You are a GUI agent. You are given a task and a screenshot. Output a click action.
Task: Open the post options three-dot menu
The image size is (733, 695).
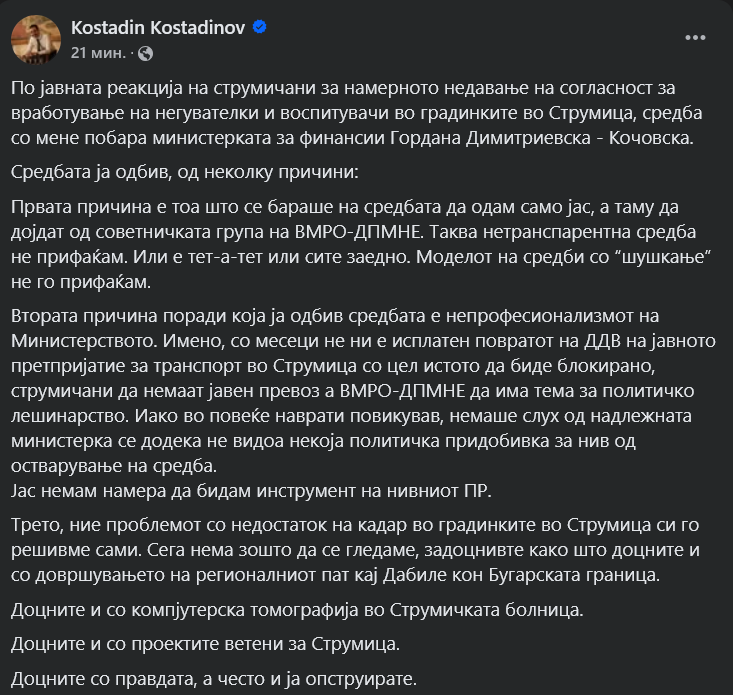click(x=695, y=37)
